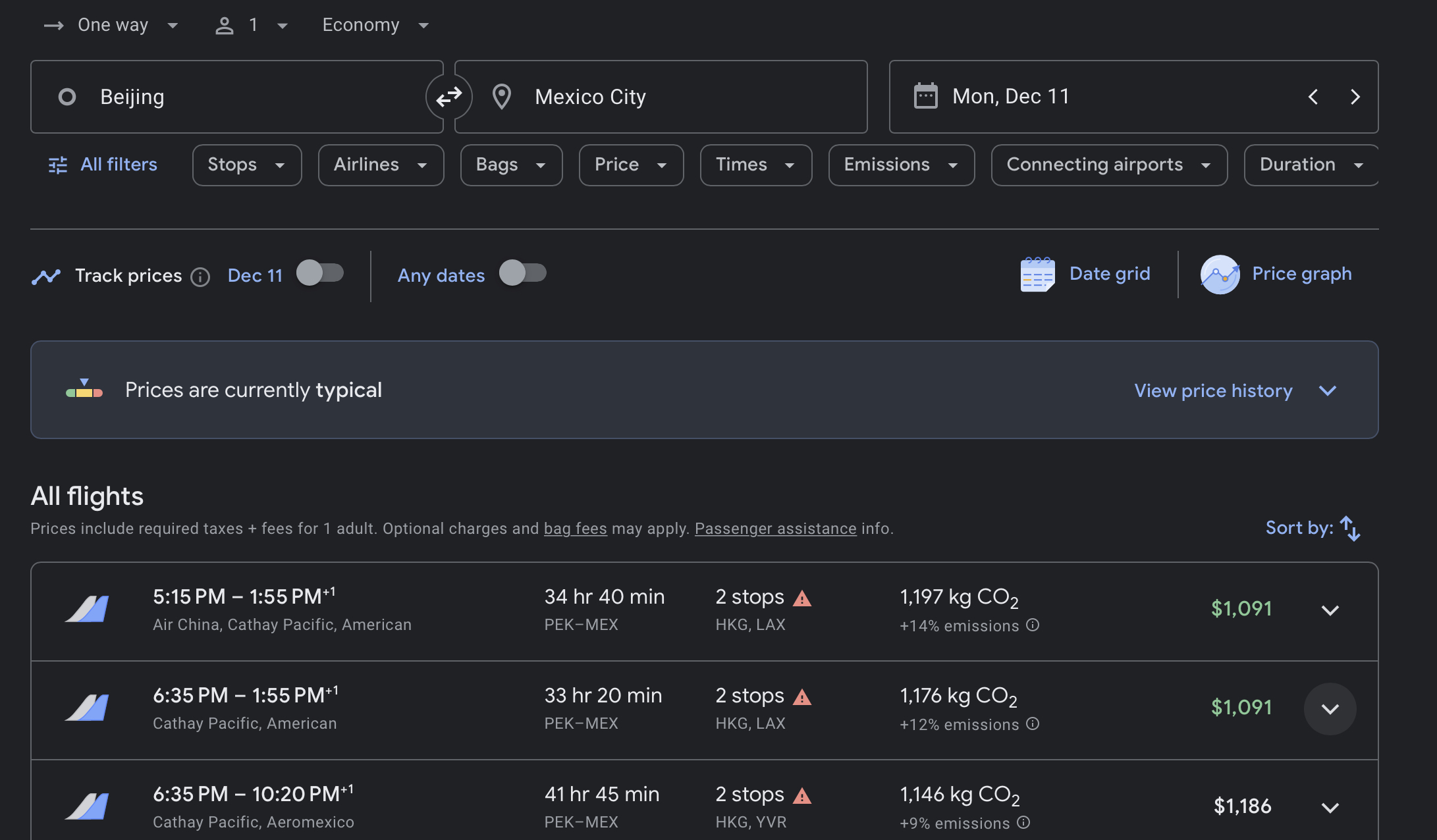Click airline logo of 6:35 PM – 10:20 PM flight
Image resolution: width=1437 pixels, height=840 pixels.
pos(87,806)
